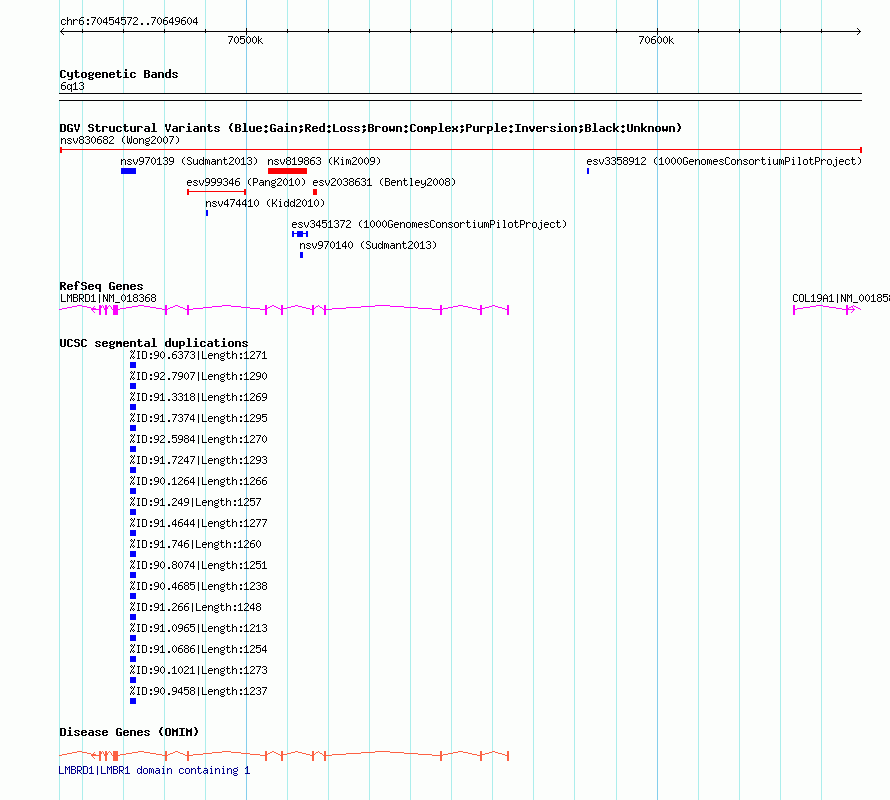The image size is (890, 800).
Task: Click segmental duplication %ID:91.7247|Length:1293
Action: (x=198, y=460)
